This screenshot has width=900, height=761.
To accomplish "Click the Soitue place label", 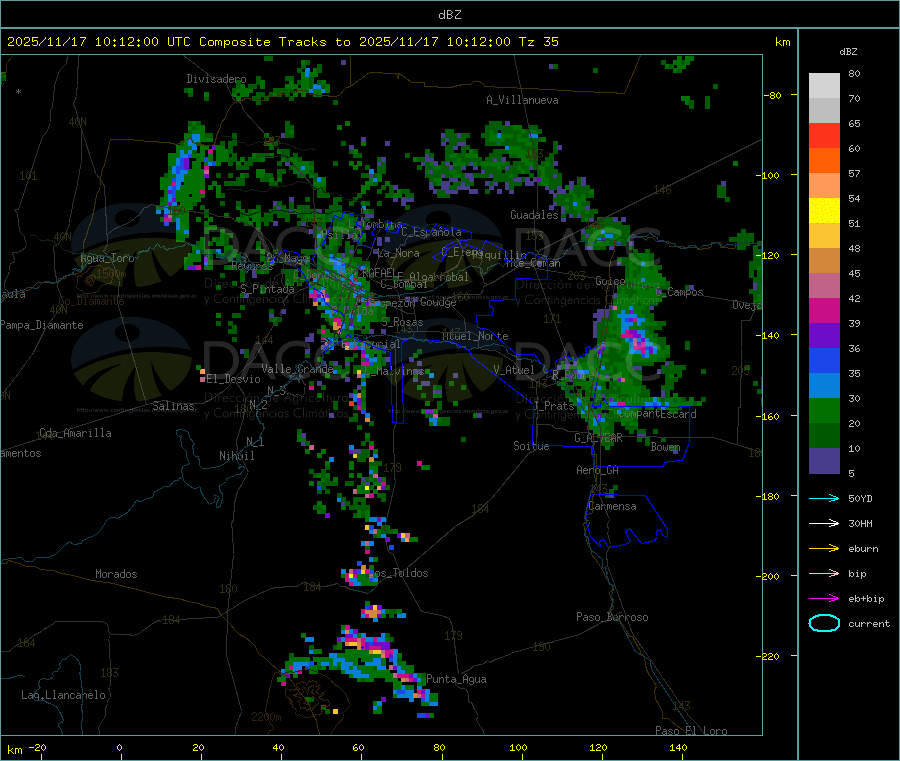I will coord(531,445).
